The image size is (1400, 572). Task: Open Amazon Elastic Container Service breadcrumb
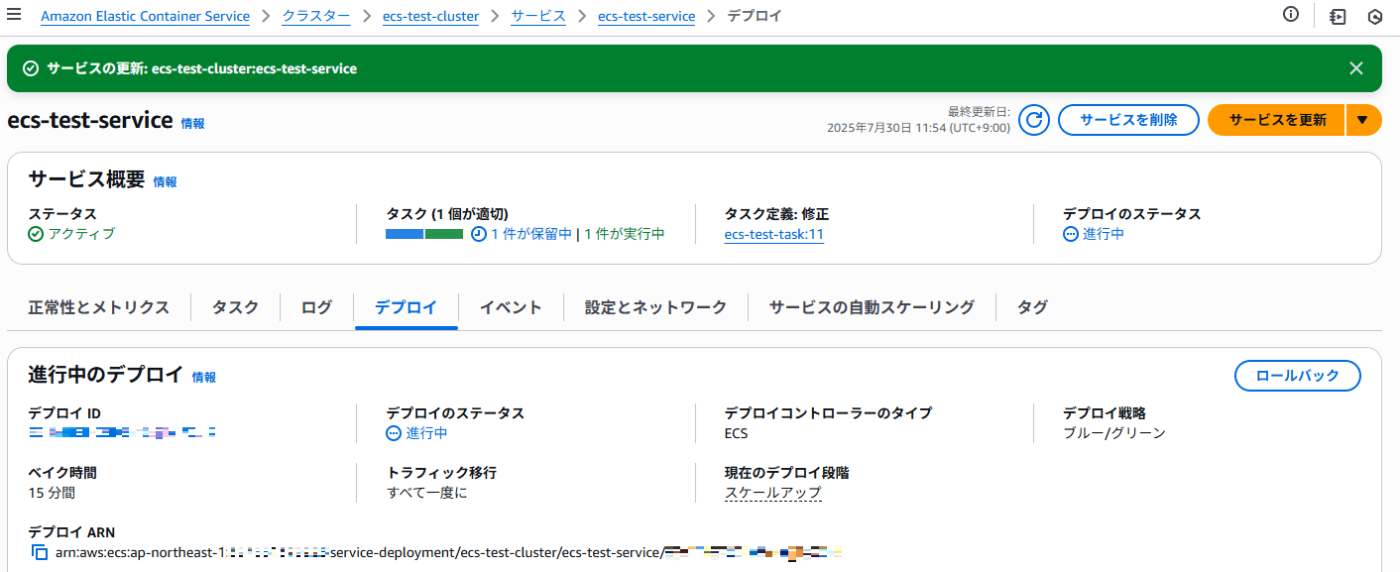point(146,16)
